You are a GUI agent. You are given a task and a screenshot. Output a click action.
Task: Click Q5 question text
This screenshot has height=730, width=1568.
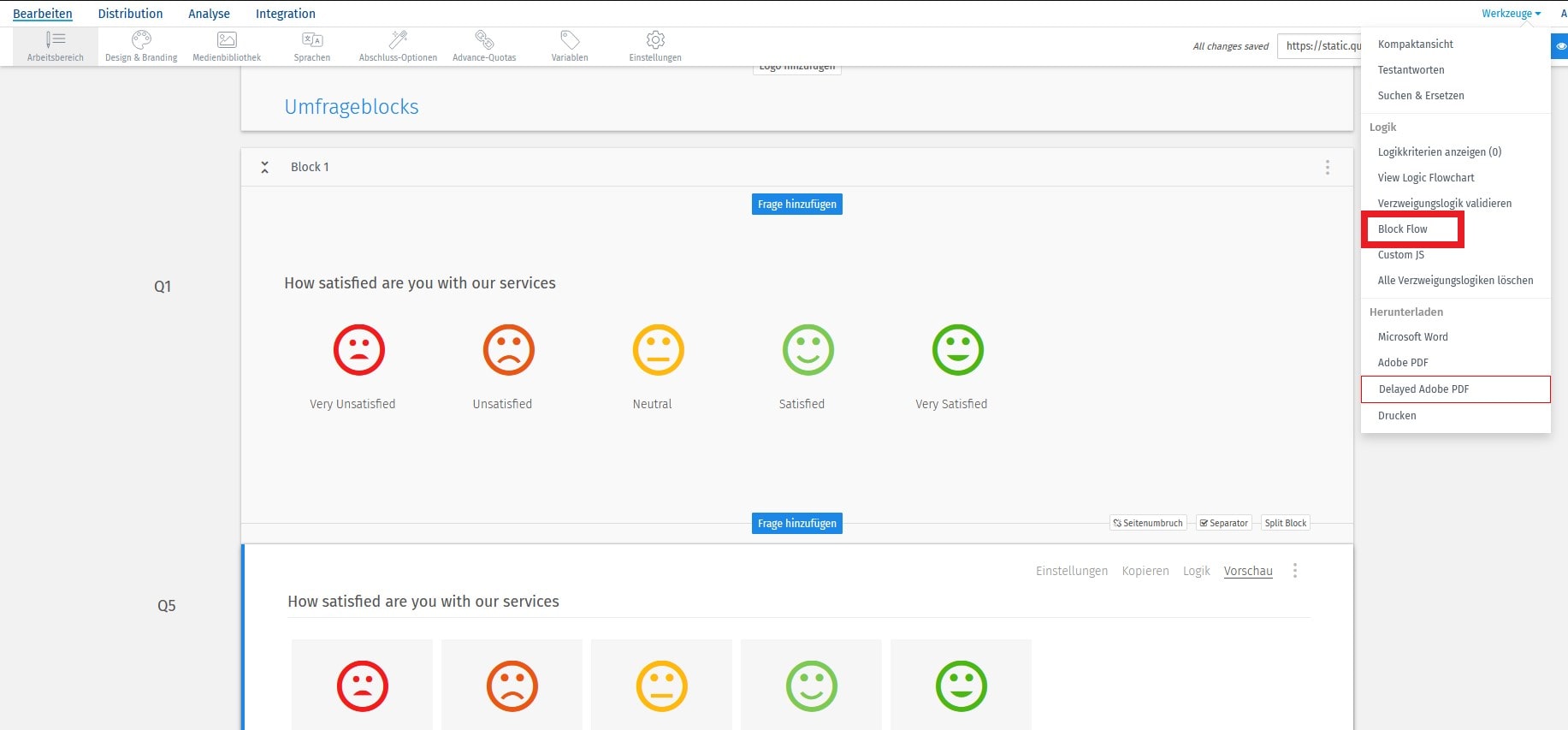423,602
